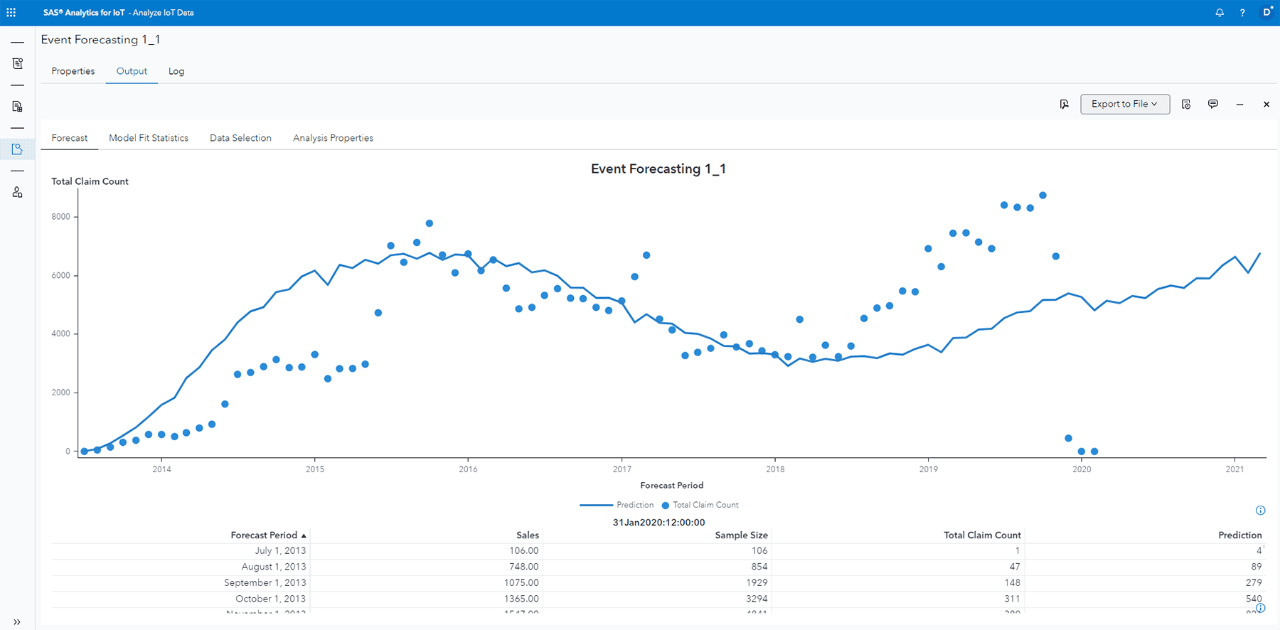Select the PDF export icon near Export to File

click(1064, 103)
